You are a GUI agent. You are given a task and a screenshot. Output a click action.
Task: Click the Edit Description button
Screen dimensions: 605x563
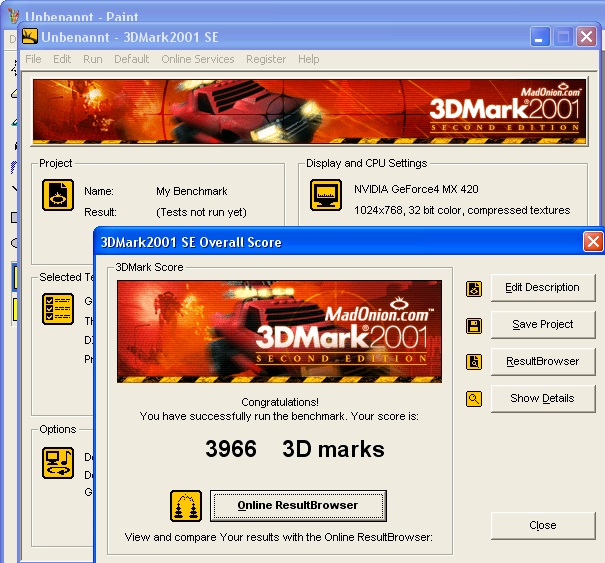543,287
